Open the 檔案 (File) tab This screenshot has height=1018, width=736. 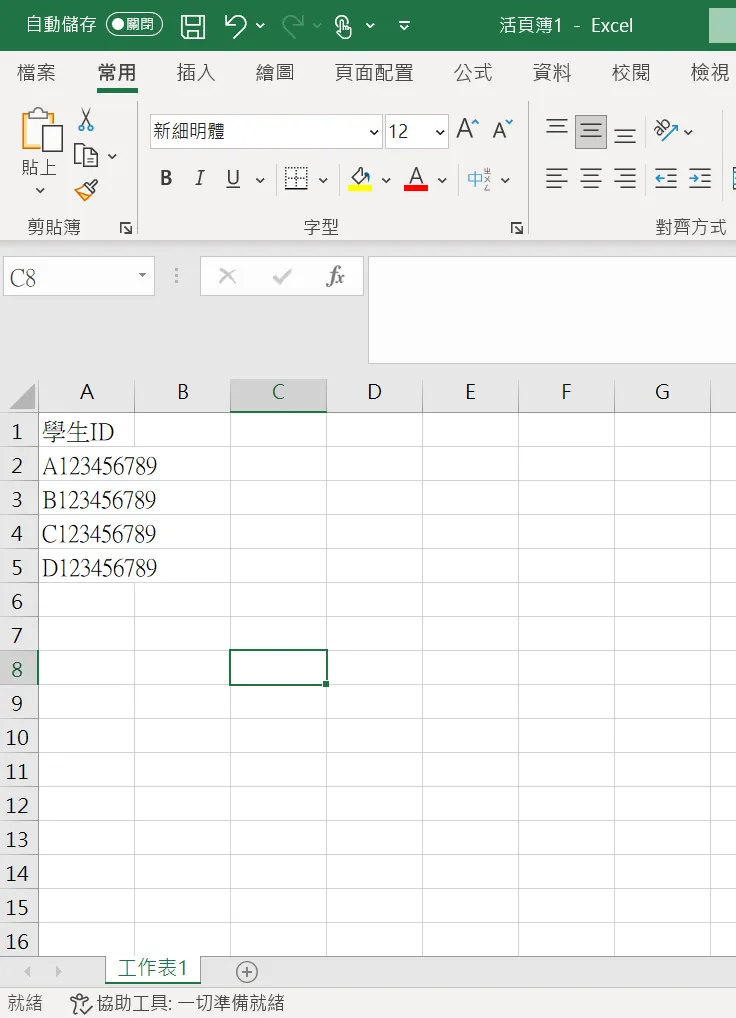(36, 73)
